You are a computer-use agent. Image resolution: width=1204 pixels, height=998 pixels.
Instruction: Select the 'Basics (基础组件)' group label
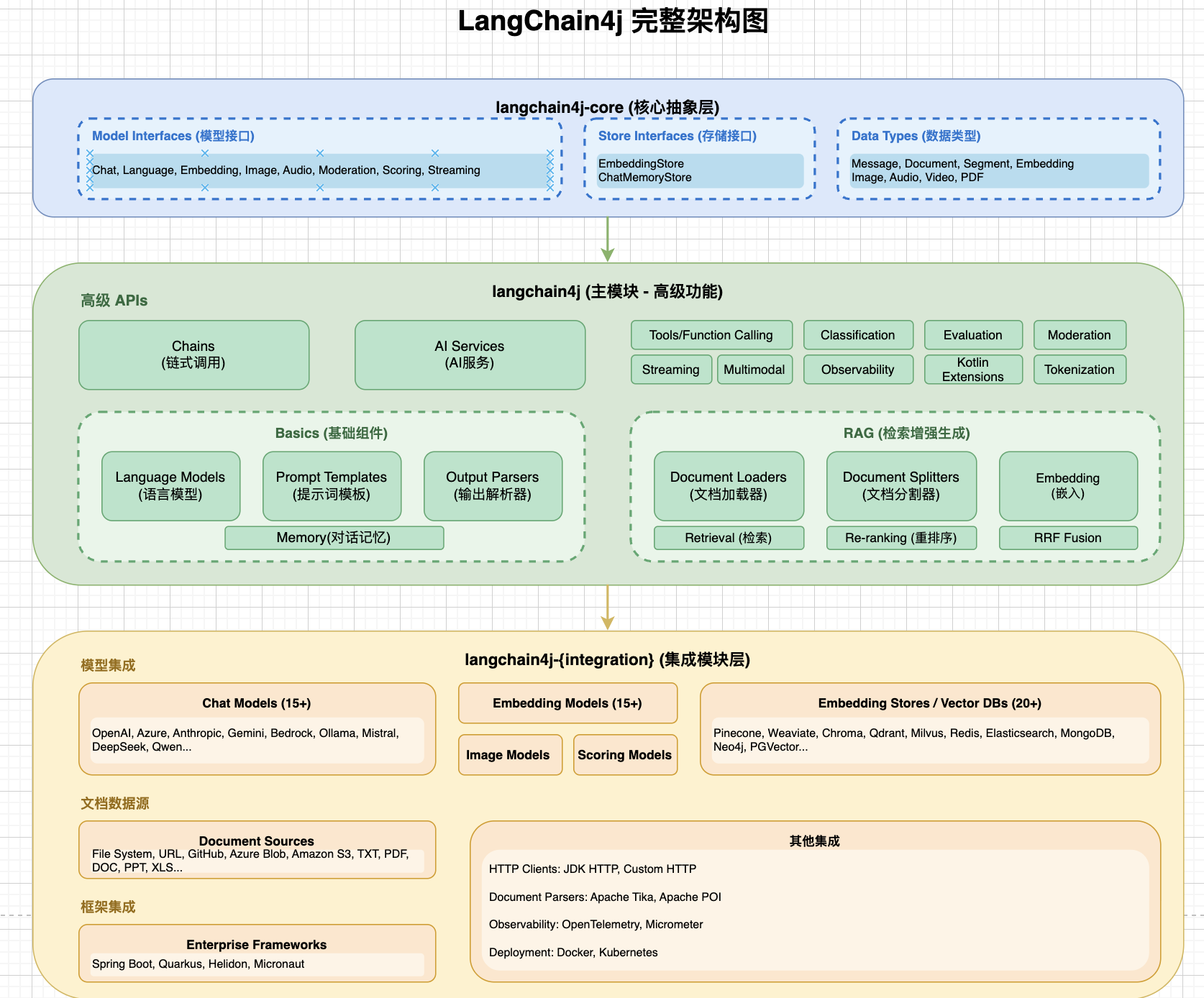(x=332, y=433)
